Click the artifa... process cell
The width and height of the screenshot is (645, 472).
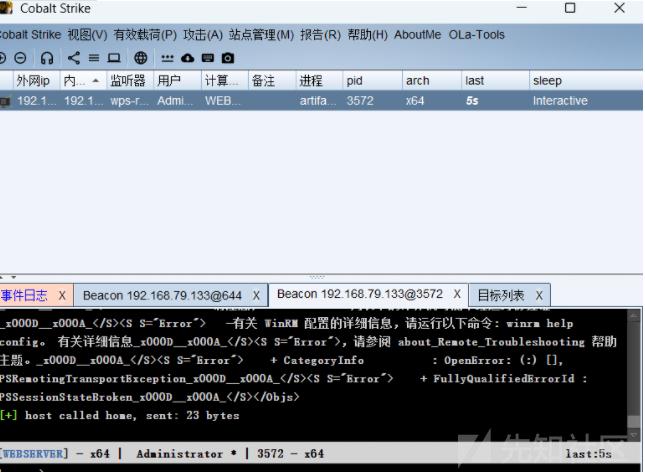pyautogui.click(x=318, y=101)
